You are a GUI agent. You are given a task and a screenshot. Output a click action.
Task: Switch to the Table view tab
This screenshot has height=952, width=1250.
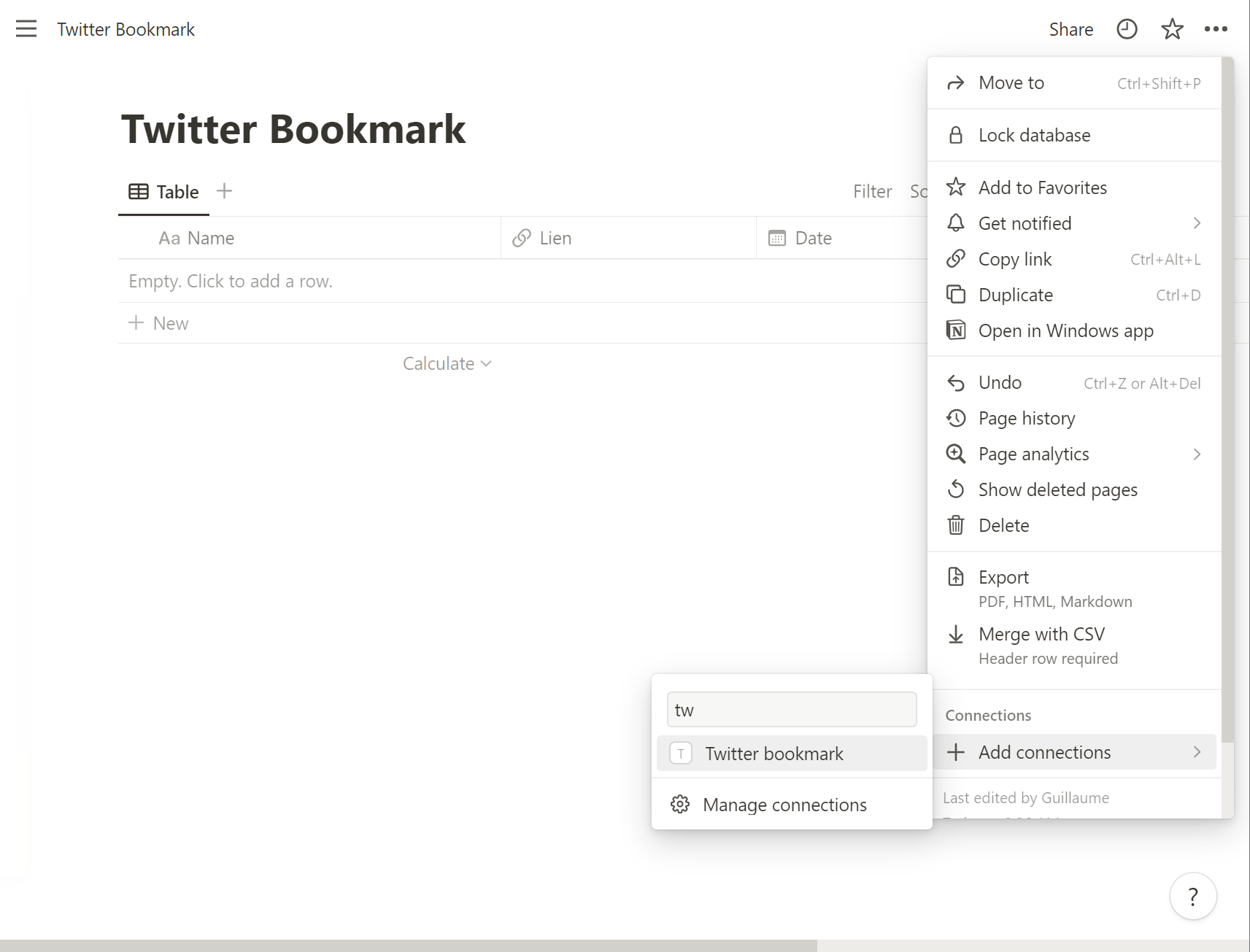[x=163, y=192]
